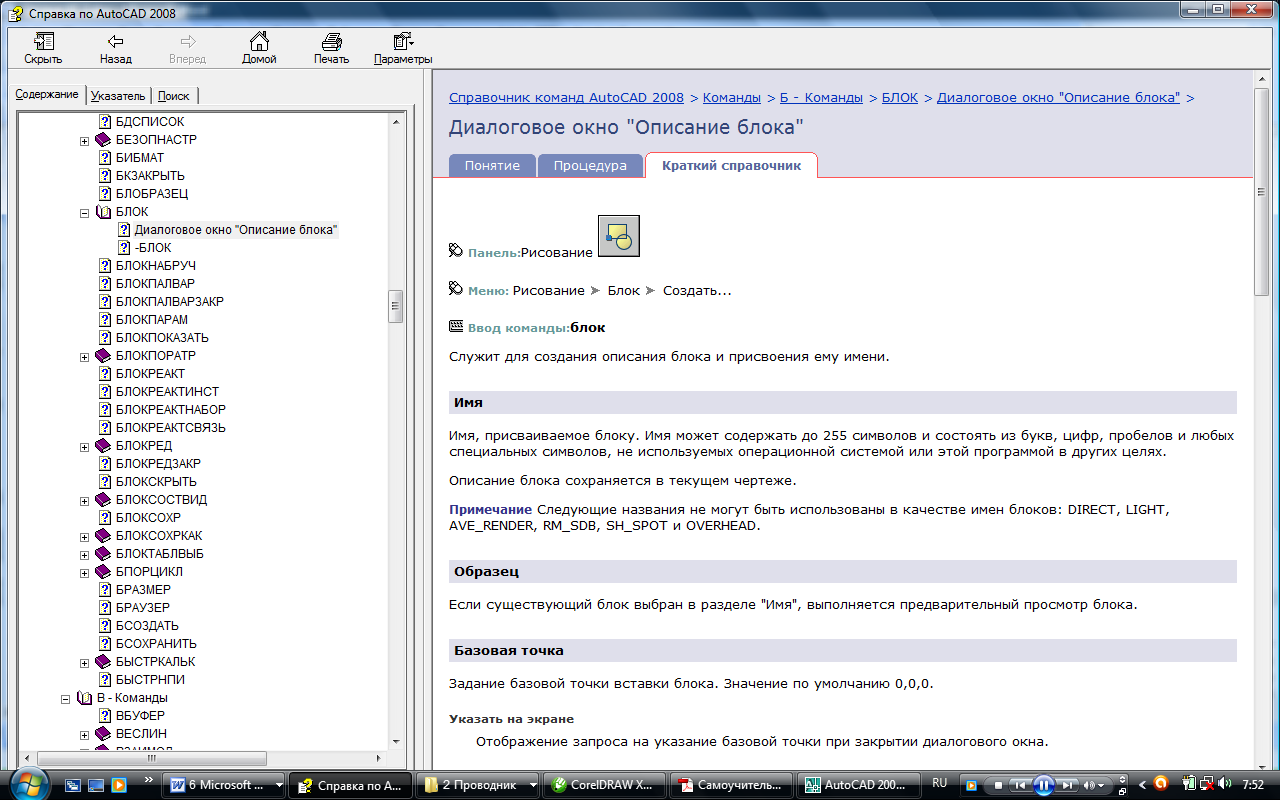Image resolution: width=1280 pixels, height=800 pixels.
Task: Follow the Б - Команды breadcrumb link
Action: (821, 98)
